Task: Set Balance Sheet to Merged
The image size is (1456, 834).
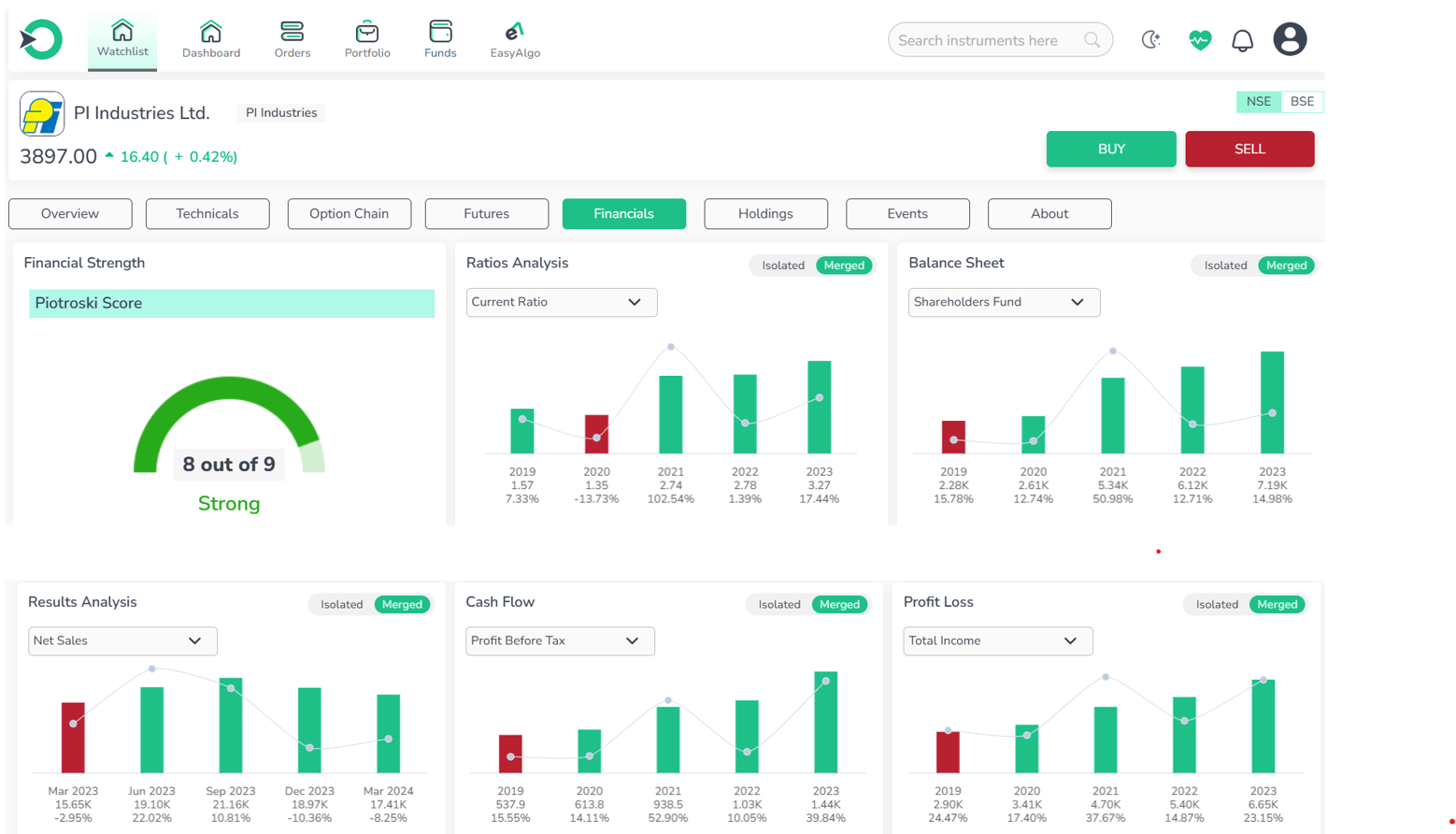Action: click(x=1286, y=266)
